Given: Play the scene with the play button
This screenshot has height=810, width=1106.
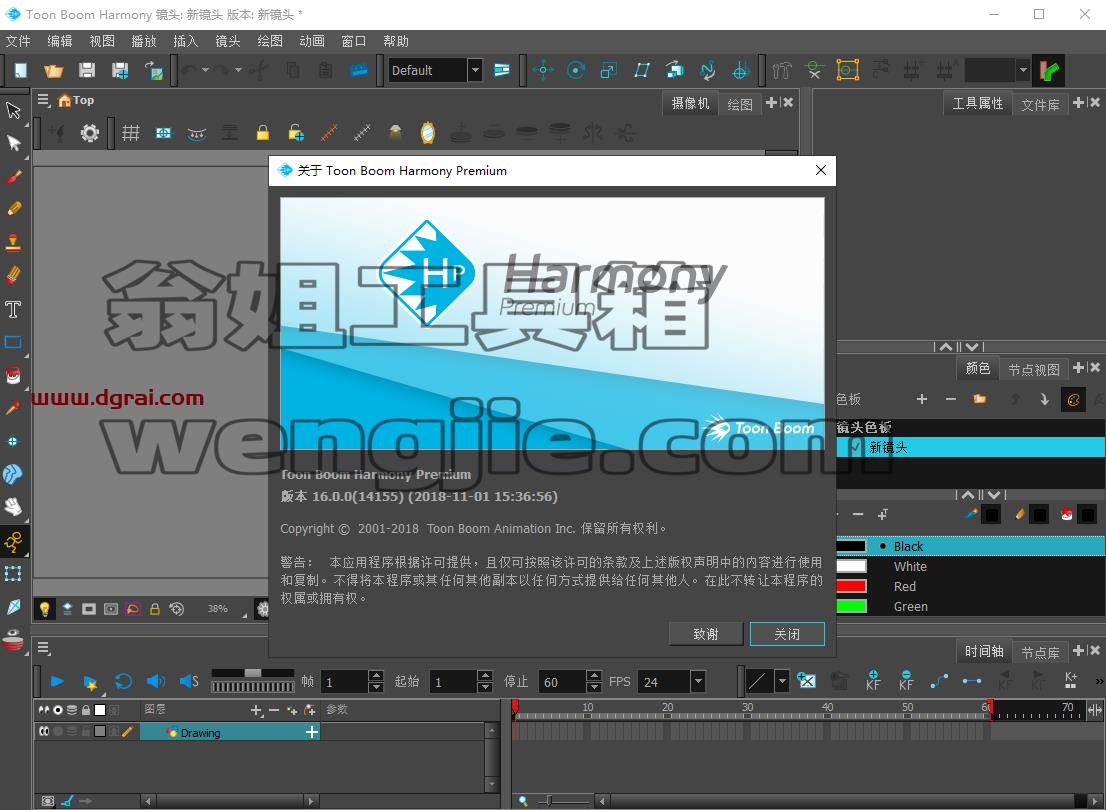Looking at the screenshot, I should pos(58,681).
